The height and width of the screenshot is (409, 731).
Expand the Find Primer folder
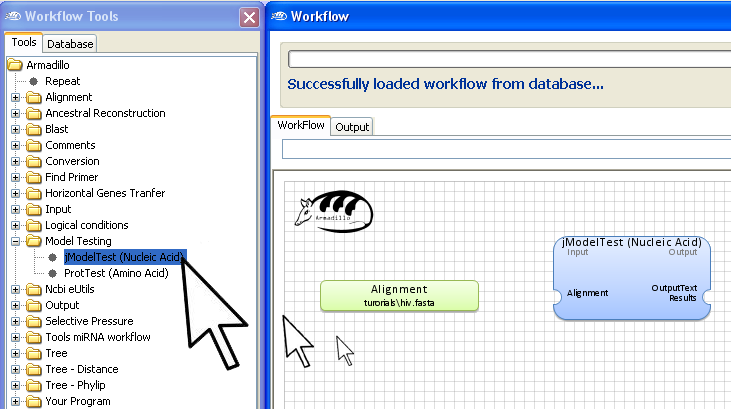coord(15,177)
